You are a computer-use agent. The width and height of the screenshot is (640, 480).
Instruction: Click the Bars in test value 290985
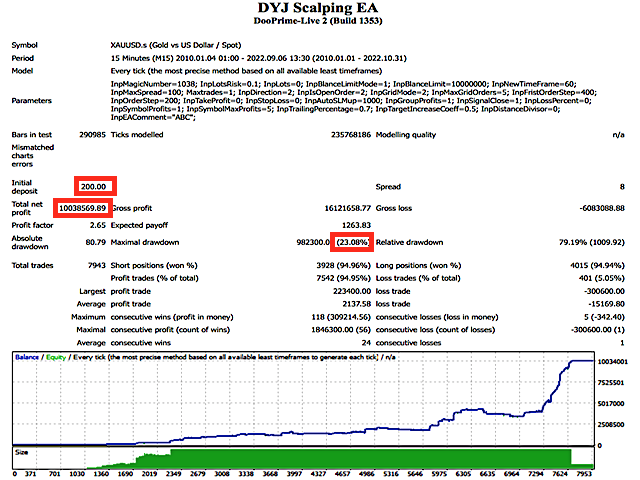coord(92,135)
